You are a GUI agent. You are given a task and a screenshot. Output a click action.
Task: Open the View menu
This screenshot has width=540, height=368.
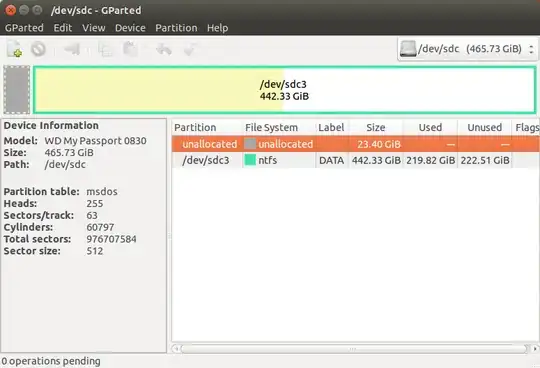coord(94,28)
